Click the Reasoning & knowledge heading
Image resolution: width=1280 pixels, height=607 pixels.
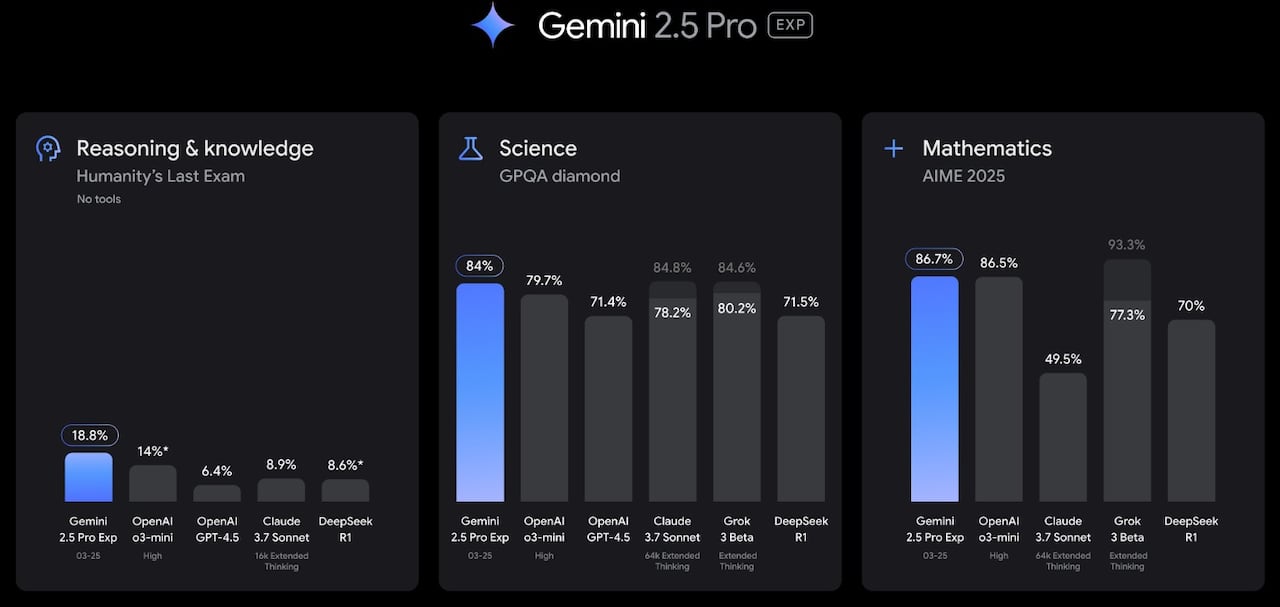pos(195,149)
